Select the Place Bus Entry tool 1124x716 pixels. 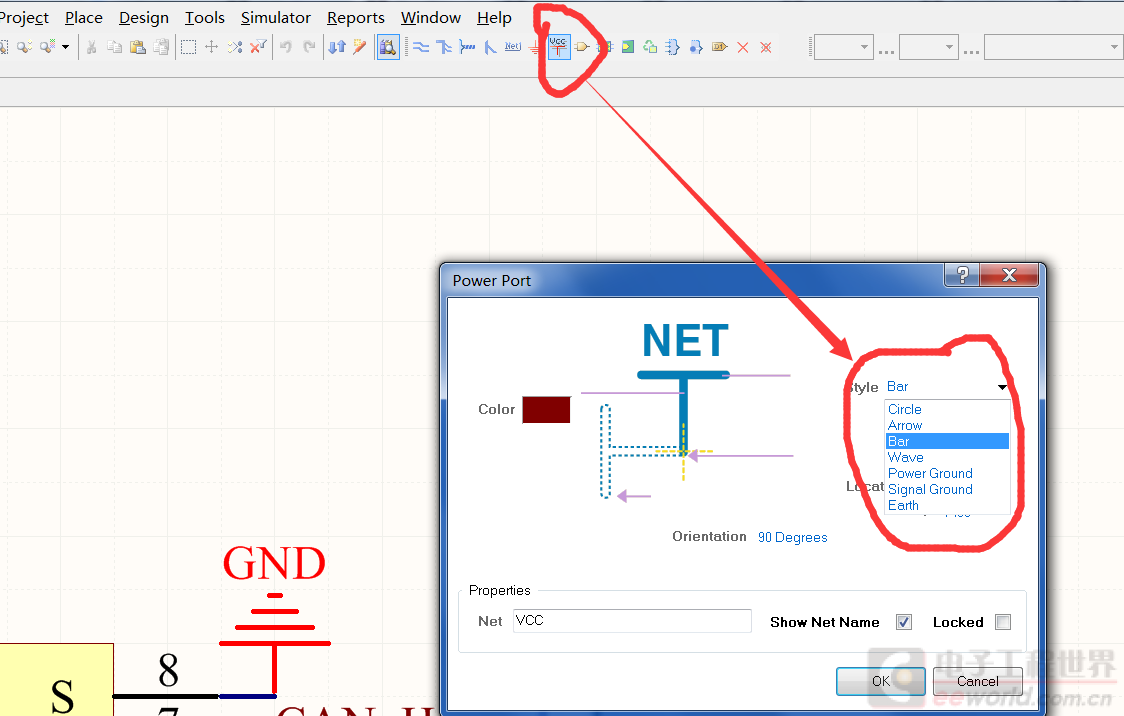click(x=490, y=47)
